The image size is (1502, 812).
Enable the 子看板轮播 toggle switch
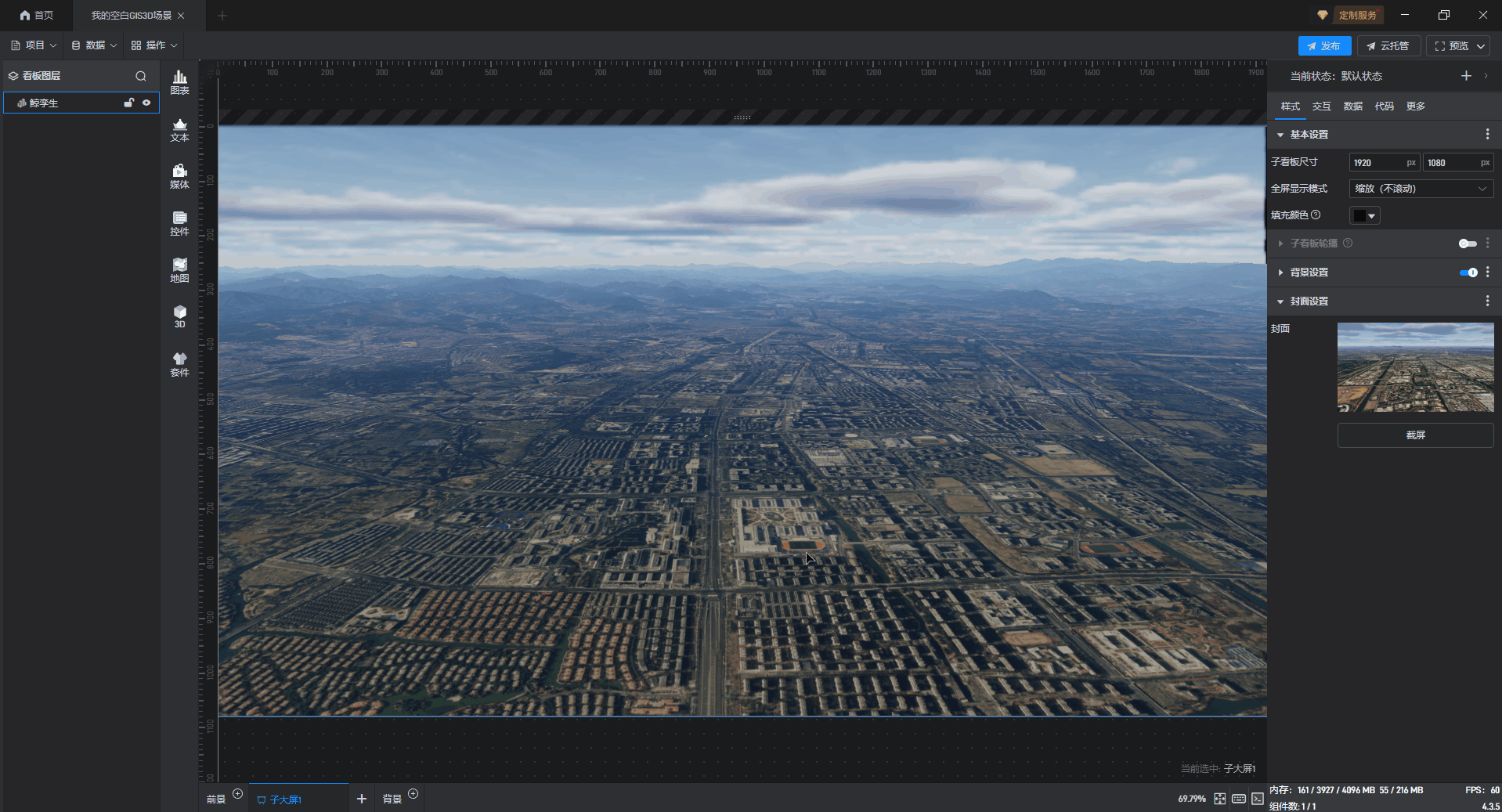tap(1467, 244)
